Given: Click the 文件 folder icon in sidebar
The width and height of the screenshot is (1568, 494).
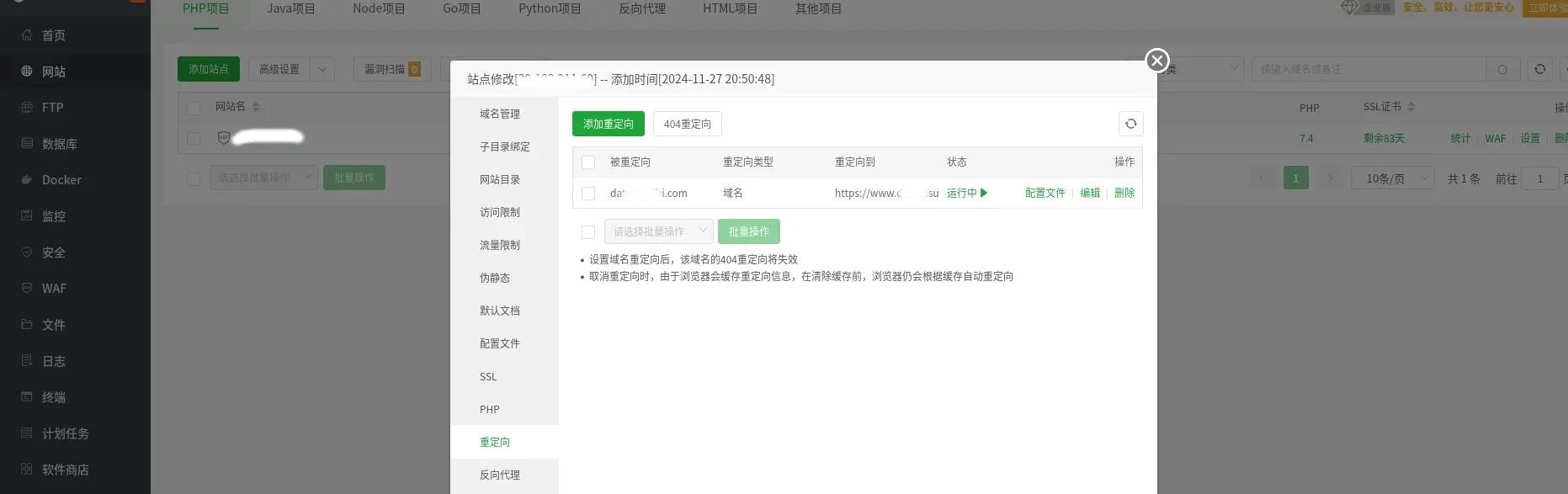Looking at the screenshot, I should (27, 325).
